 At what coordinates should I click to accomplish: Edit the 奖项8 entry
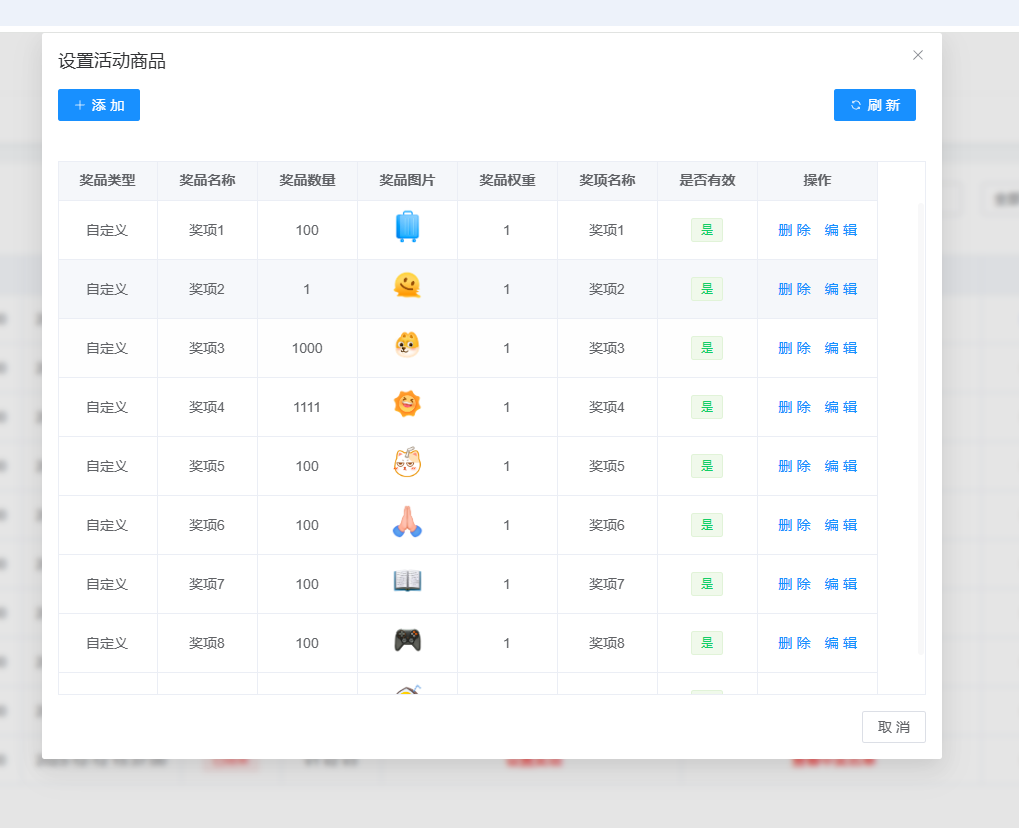pyautogui.click(x=840, y=643)
